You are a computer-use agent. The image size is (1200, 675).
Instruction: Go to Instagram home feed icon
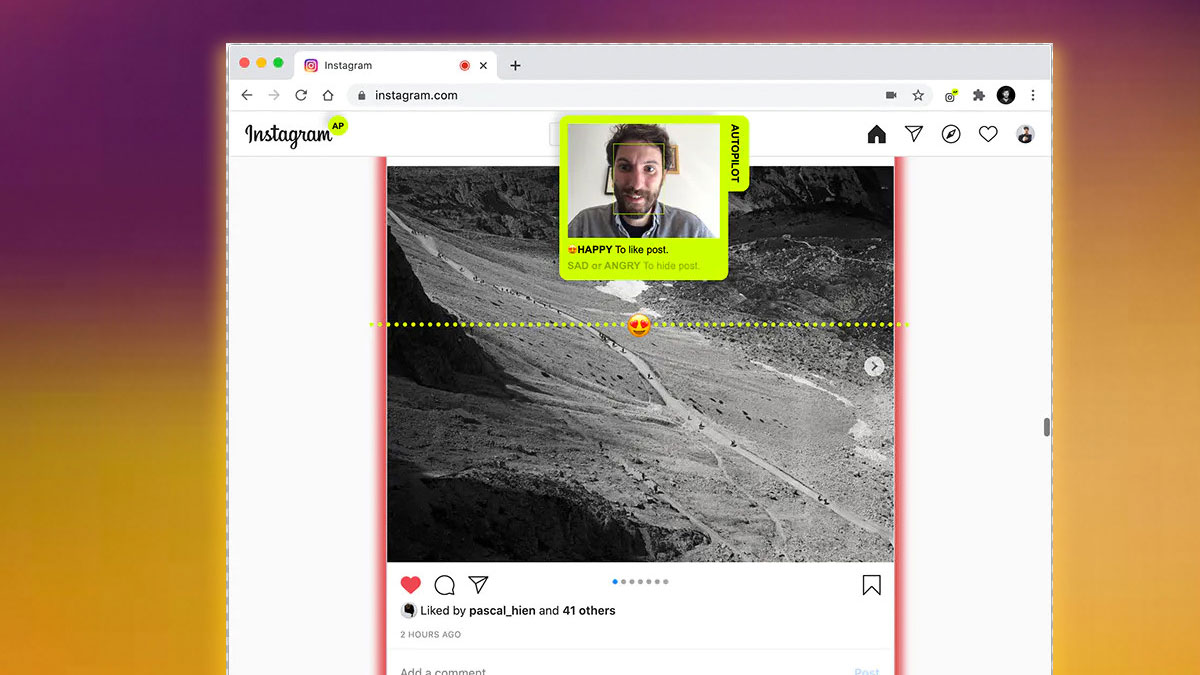point(876,134)
